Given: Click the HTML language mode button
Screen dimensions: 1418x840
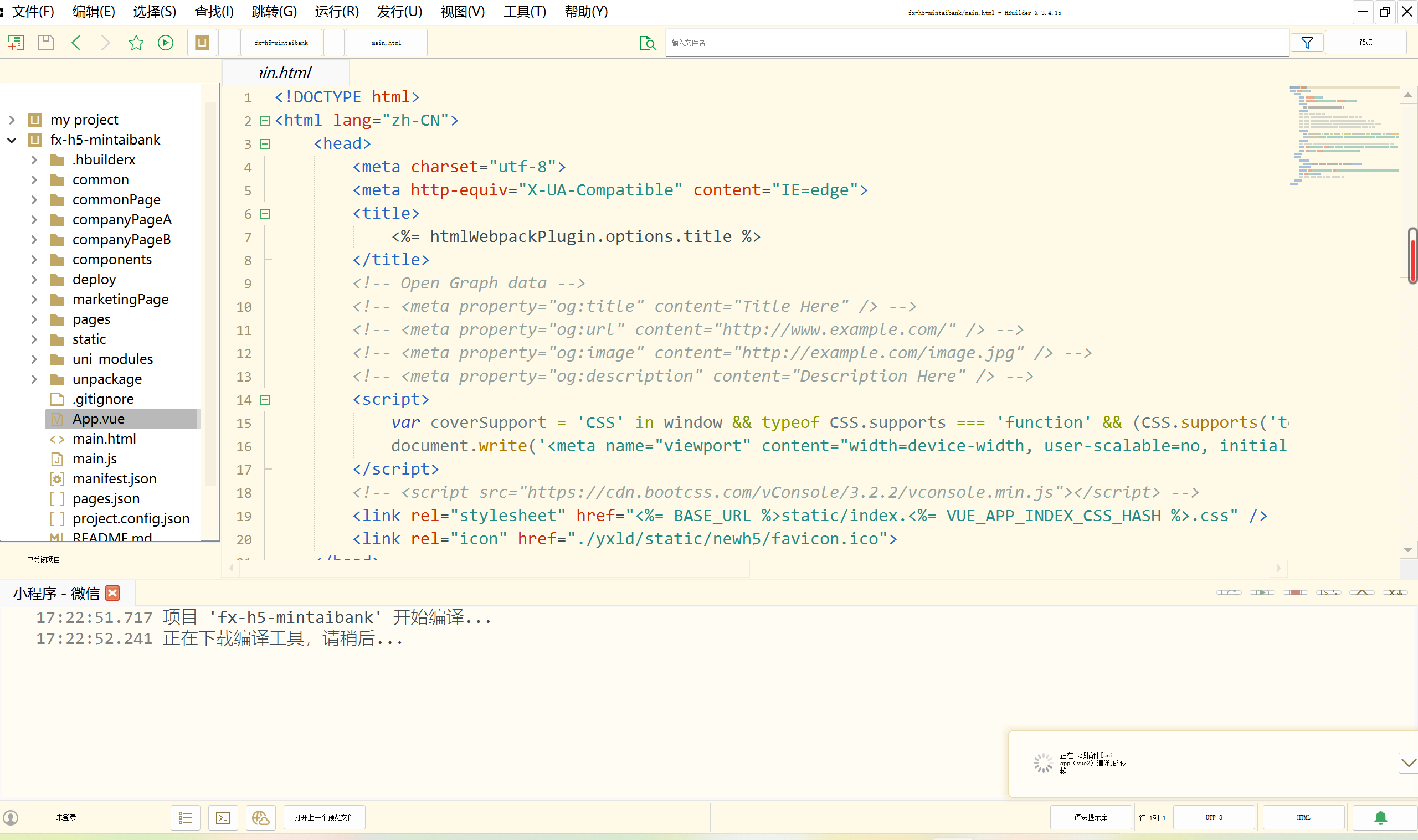Looking at the screenshot, I should [1304, 817].
